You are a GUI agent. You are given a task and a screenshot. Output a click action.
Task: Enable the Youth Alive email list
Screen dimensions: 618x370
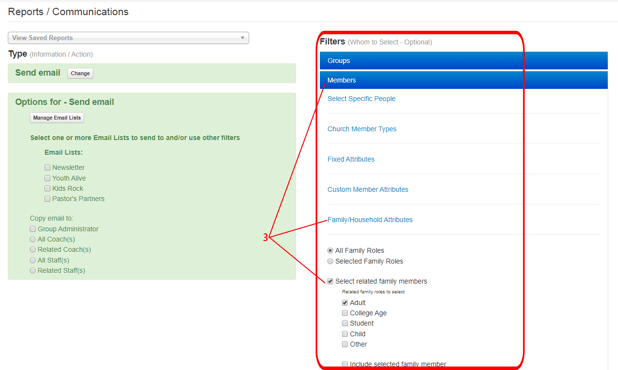(x=47, y=178)
